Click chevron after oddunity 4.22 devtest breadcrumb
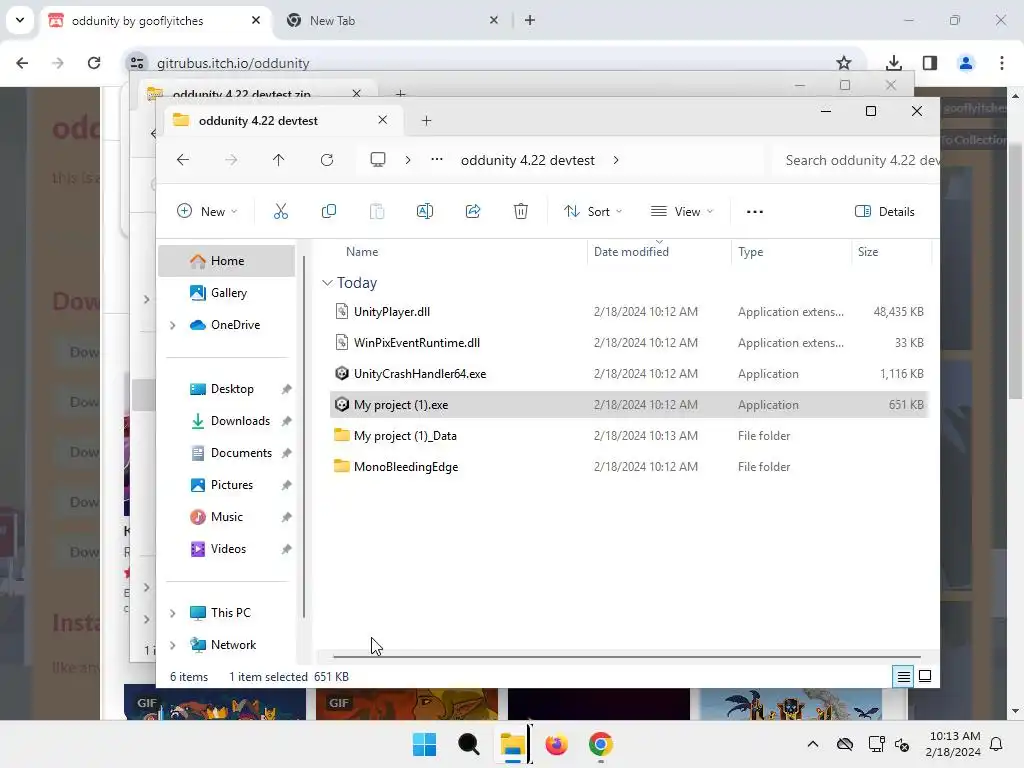This screenshot has height=768, width=1024. [x=616, y=160]
